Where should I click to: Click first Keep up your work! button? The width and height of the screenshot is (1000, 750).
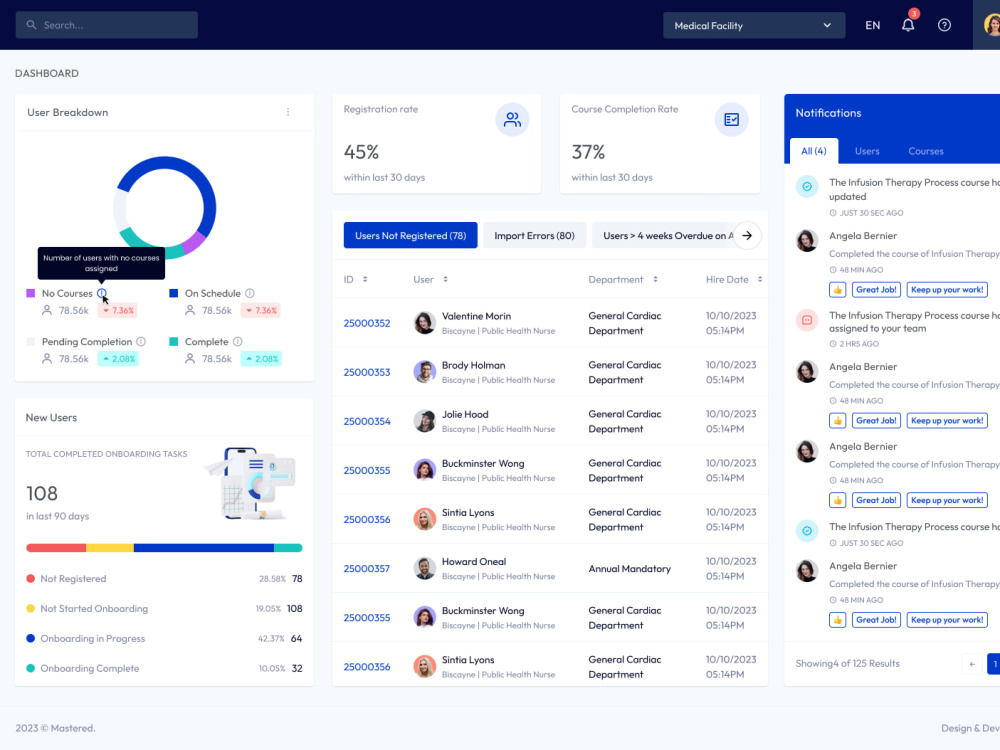click(x=947, y=290)
